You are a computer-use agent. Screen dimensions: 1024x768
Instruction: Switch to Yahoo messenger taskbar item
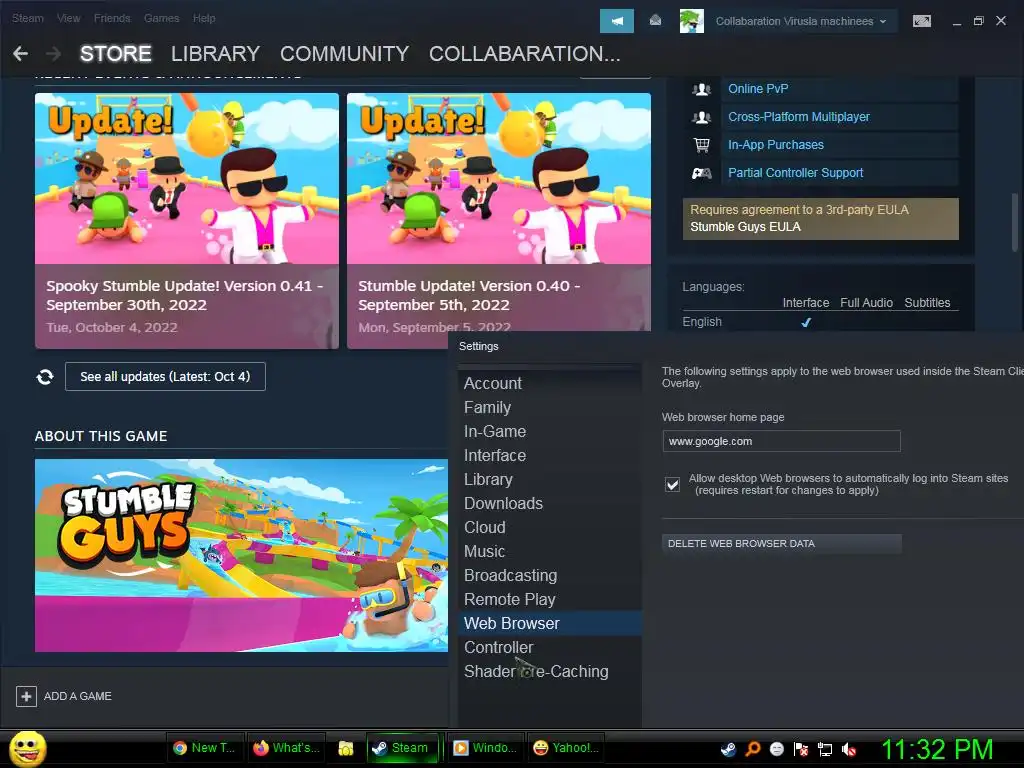pyautogui.click(x=566, y=748)
